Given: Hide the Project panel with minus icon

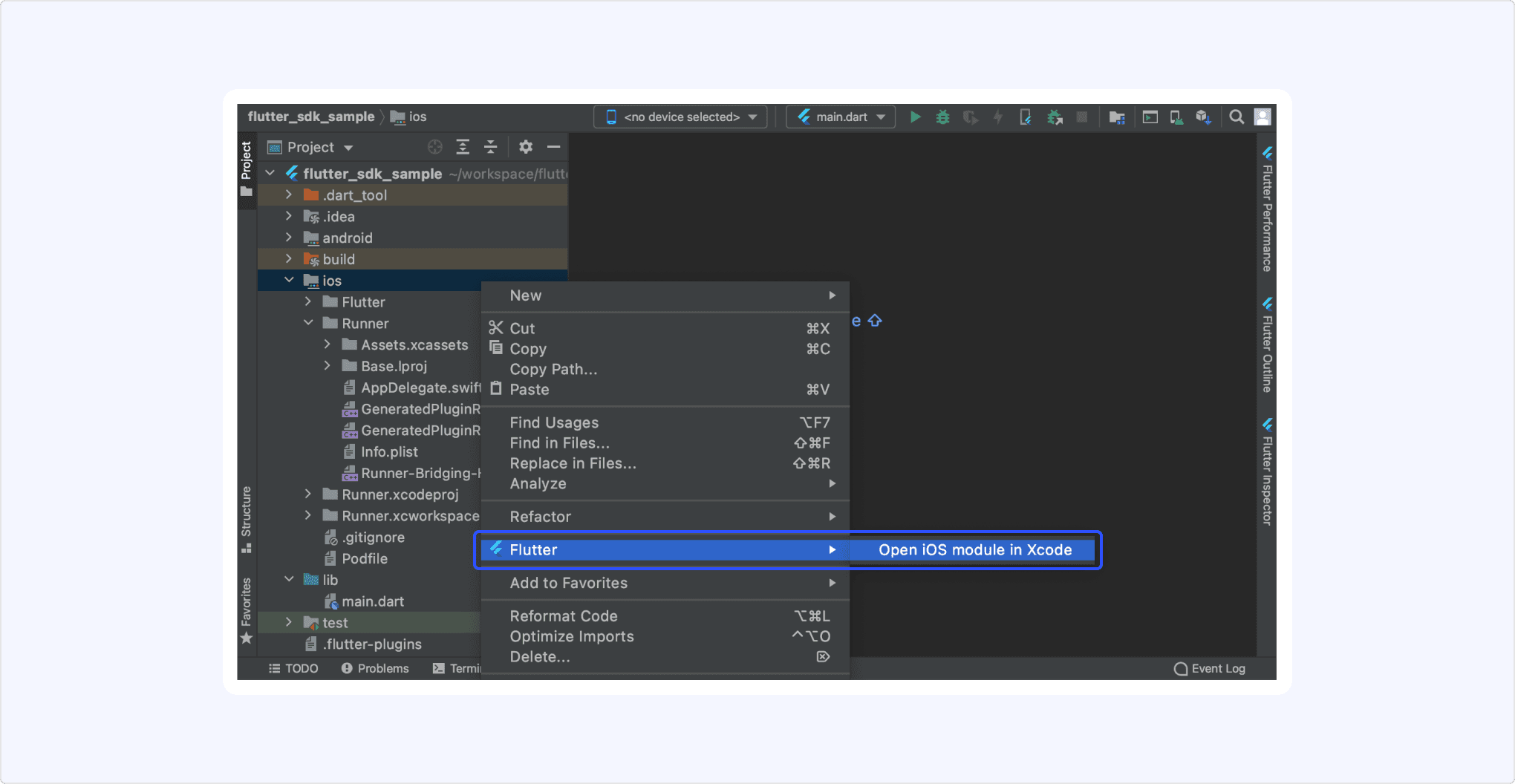Looking at the screenshot, I should coord(553,147).
